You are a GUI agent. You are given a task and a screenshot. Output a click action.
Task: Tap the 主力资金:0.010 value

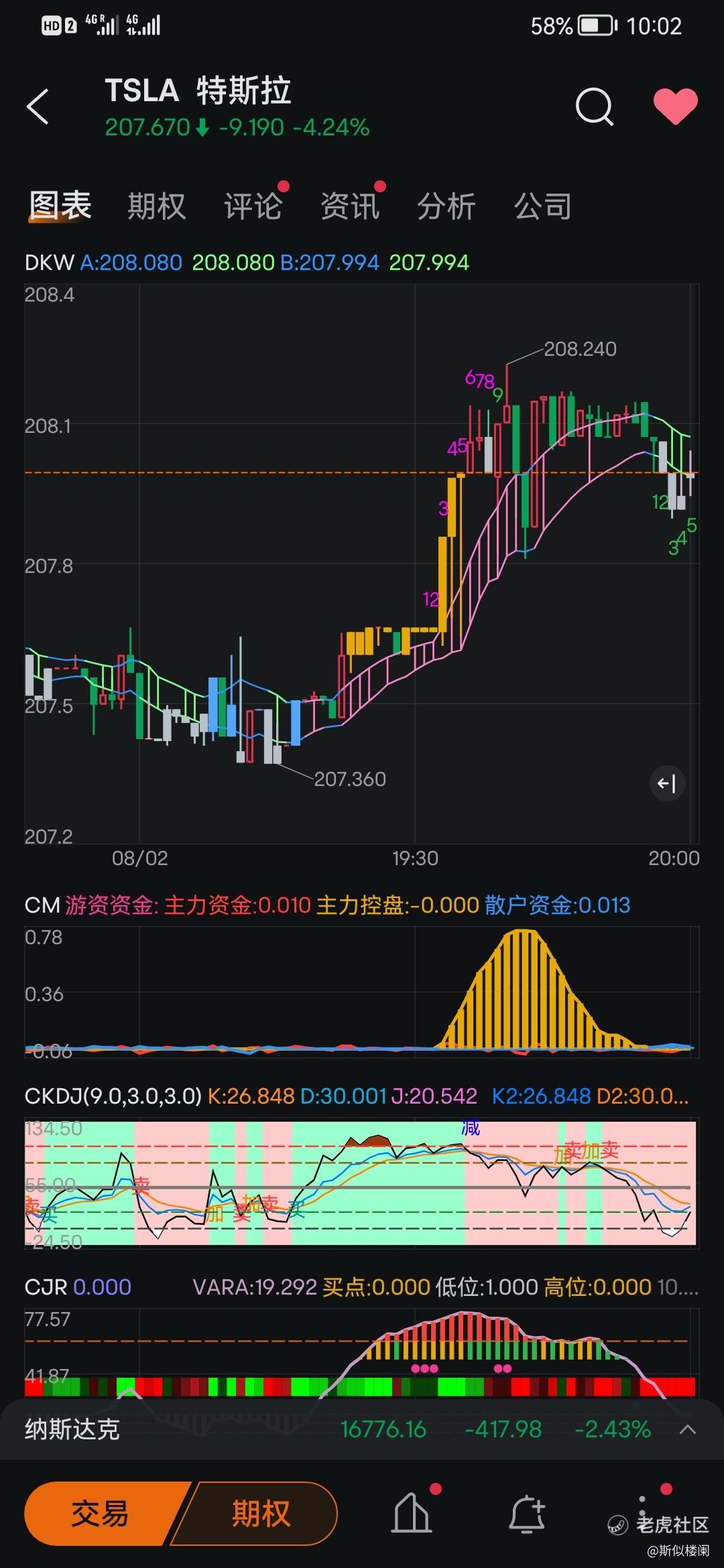point(237,905)
